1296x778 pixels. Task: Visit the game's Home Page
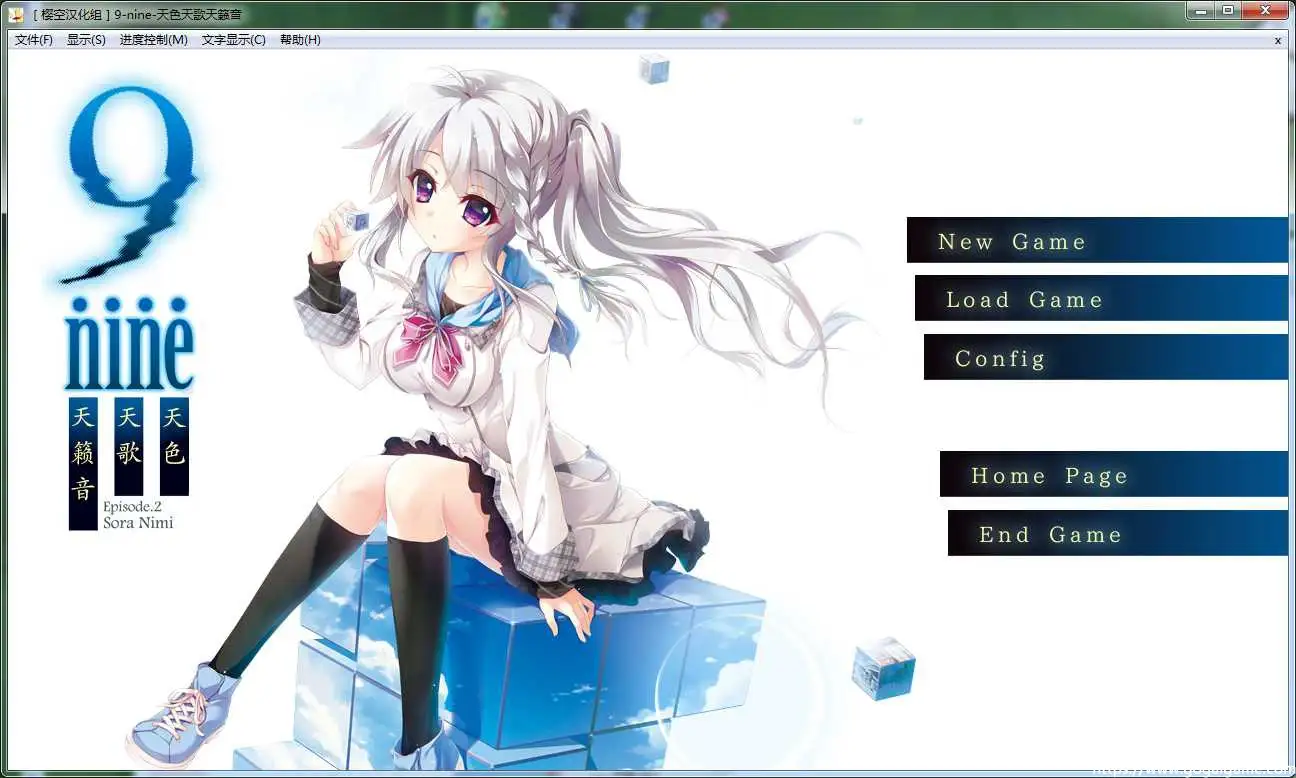click(1049, 475)
